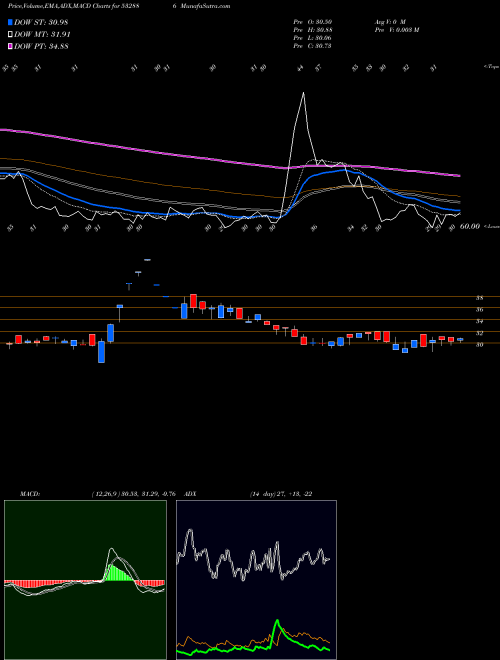
Task: Click the 'Pre V: 0.003 M' volume text
Action: [x=396, y=30]
